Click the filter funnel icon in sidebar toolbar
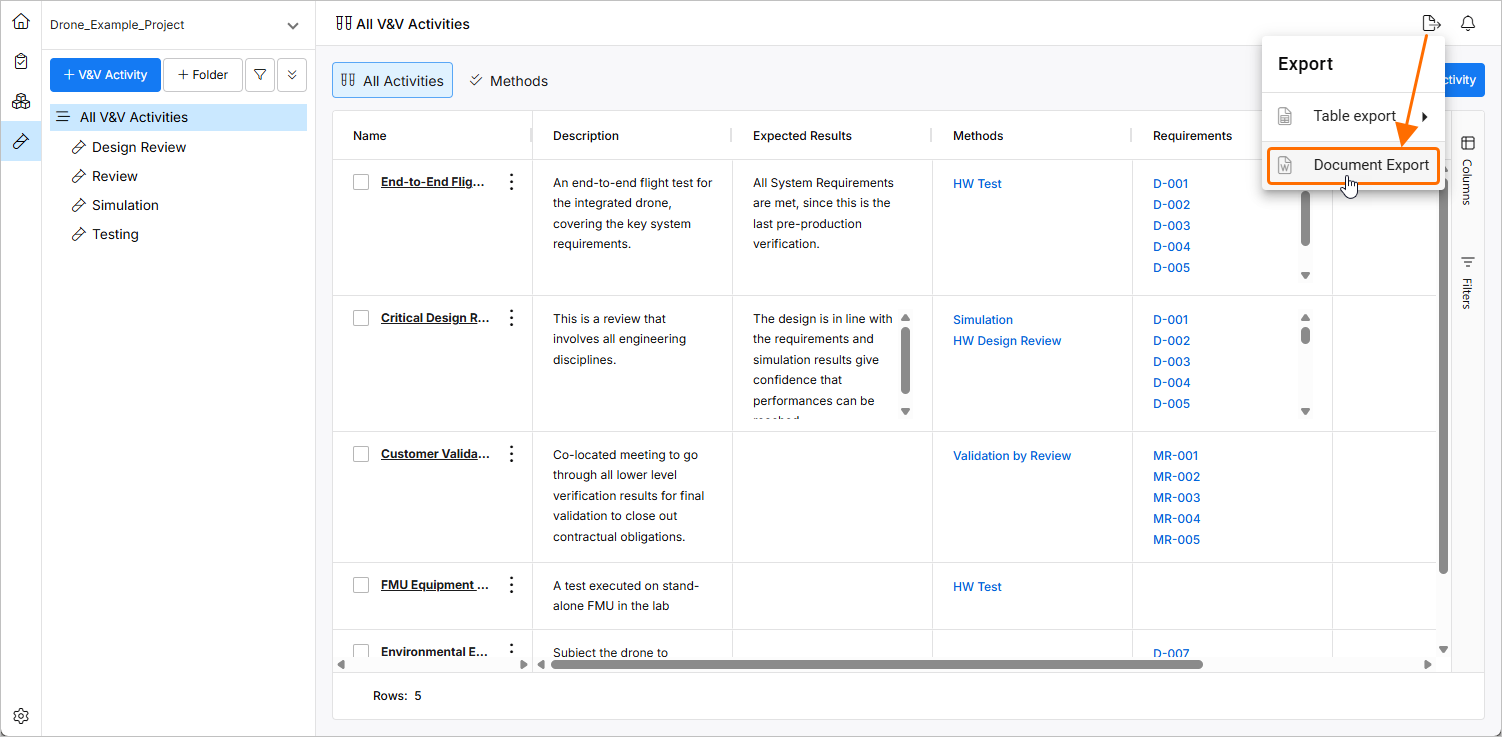Image resolution: width=1502 pixels, height=737 pixels. 260,75
